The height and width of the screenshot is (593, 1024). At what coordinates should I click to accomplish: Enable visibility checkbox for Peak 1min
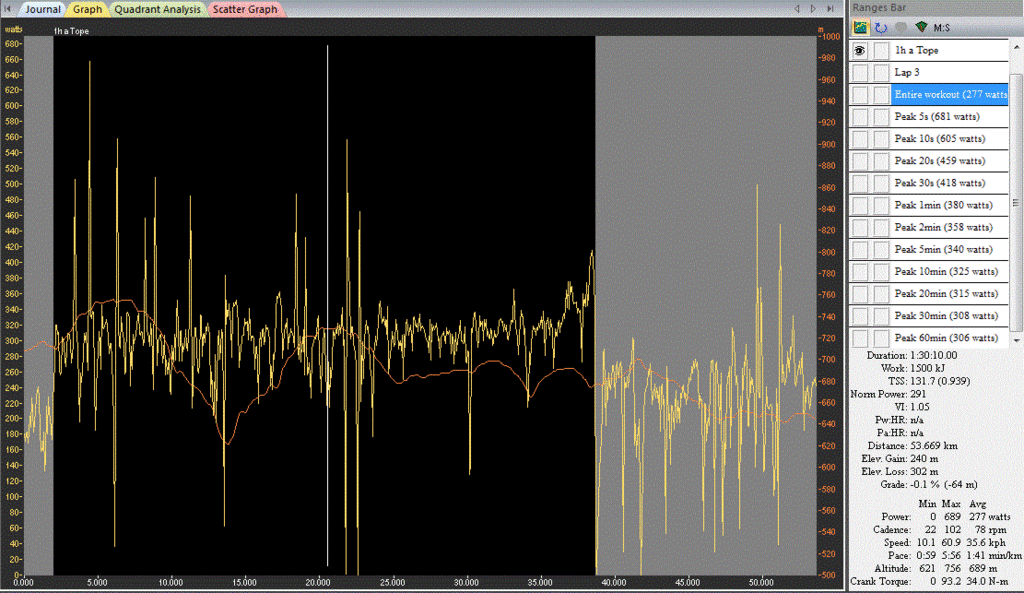click(x=860, y=205)
